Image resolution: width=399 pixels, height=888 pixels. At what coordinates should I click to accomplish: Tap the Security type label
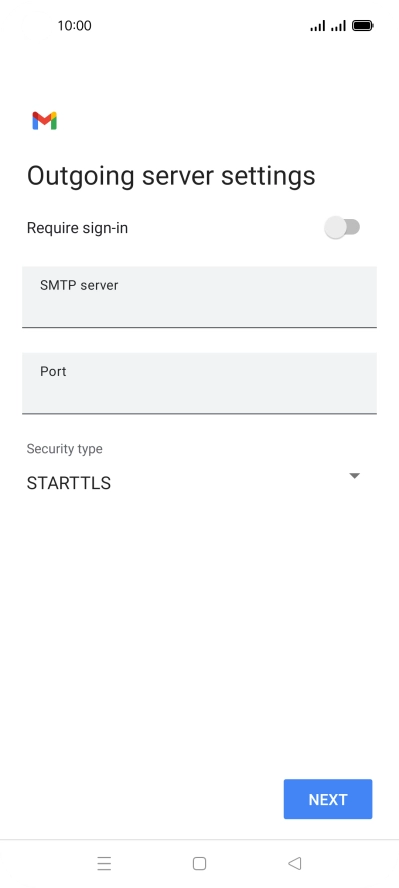coord(65,449)
